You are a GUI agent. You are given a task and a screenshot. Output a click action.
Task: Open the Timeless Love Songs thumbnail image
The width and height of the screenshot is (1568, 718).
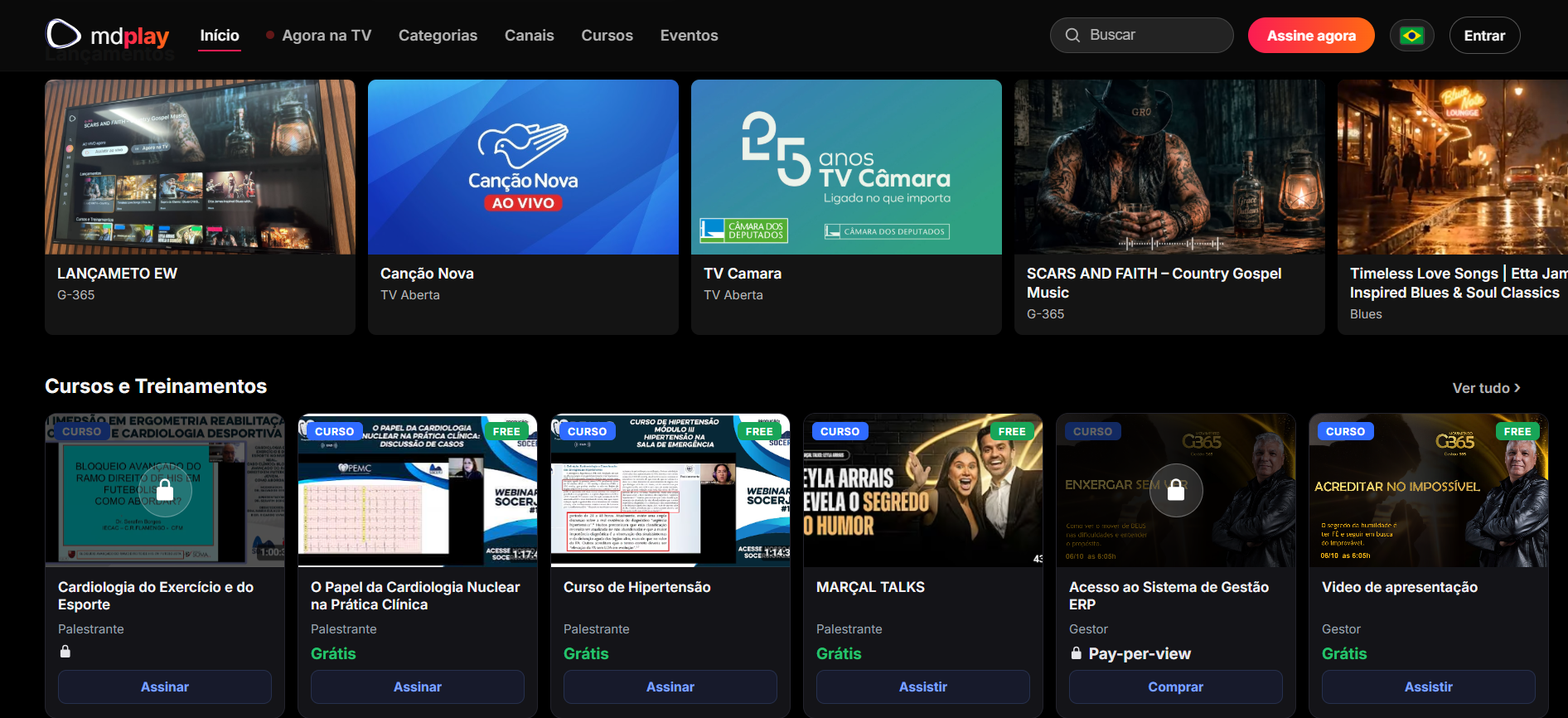[1453, 167]
